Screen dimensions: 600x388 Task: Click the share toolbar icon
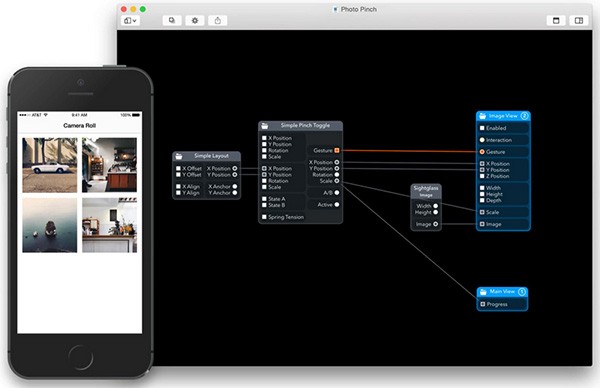coord(218,21)
